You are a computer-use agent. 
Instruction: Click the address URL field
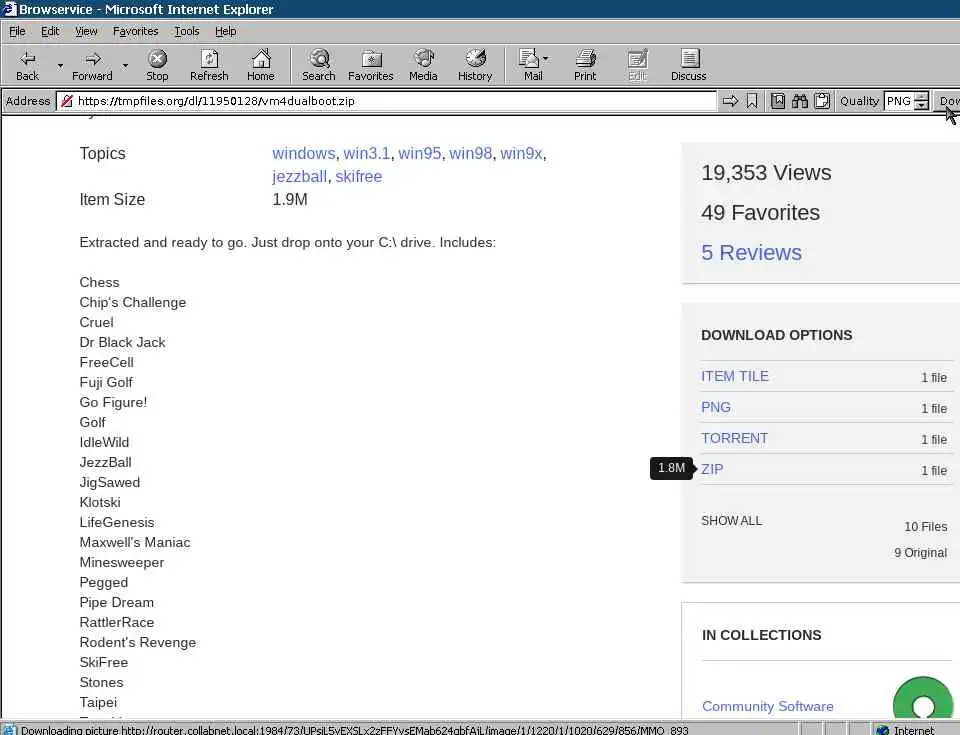coord(386,101)
